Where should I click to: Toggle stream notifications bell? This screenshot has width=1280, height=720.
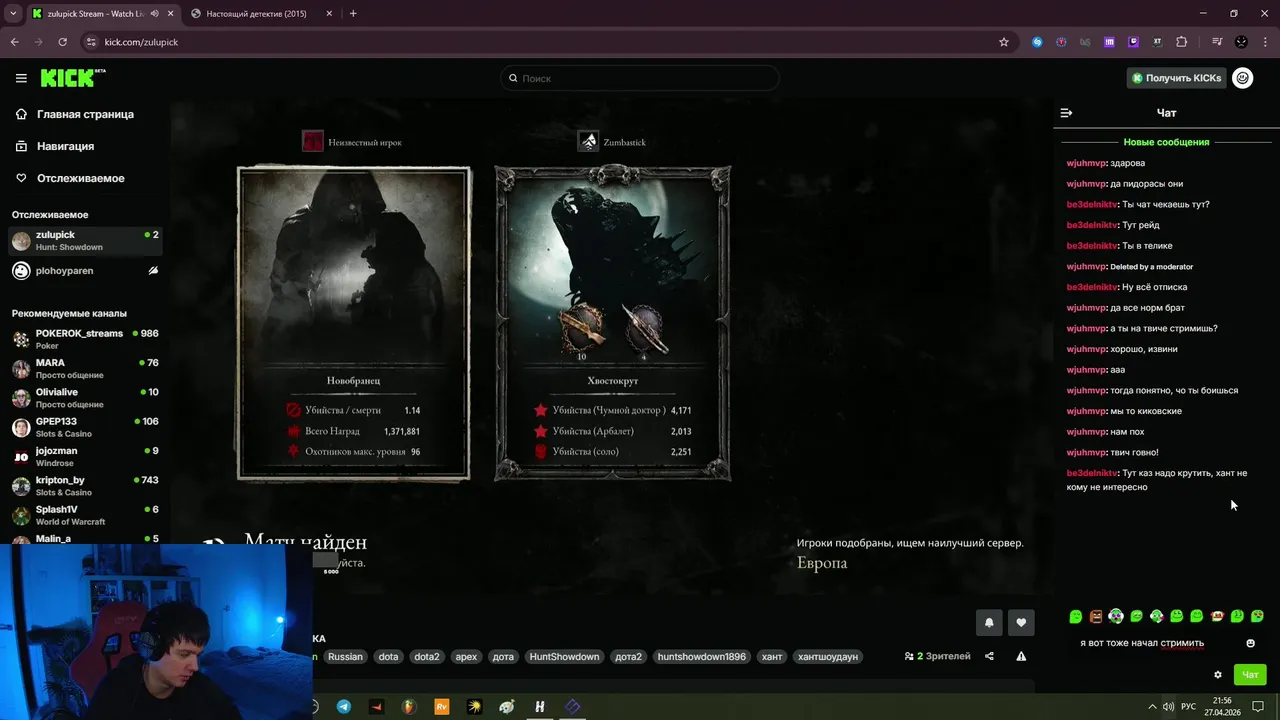pyautogui.click(x=989, y=622)
